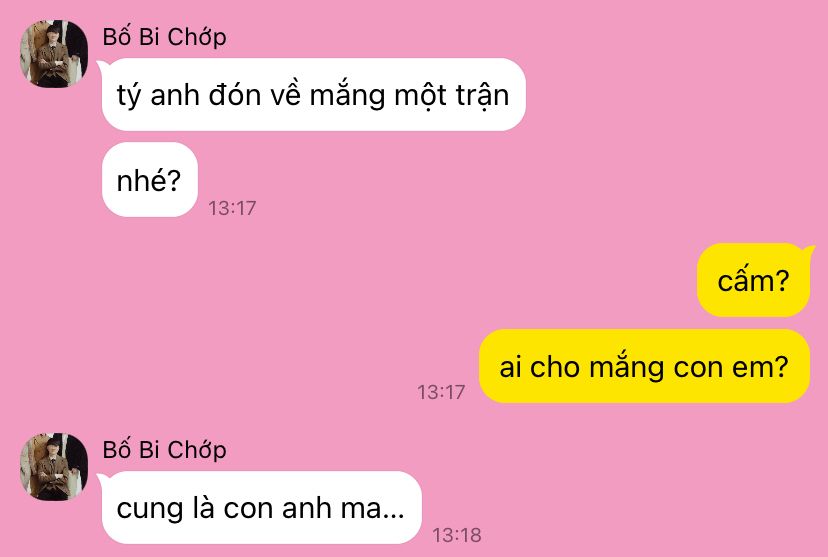Open the top Bố Bi Chớp profile avatar
The image size is (828, 557).
[54, 54]
